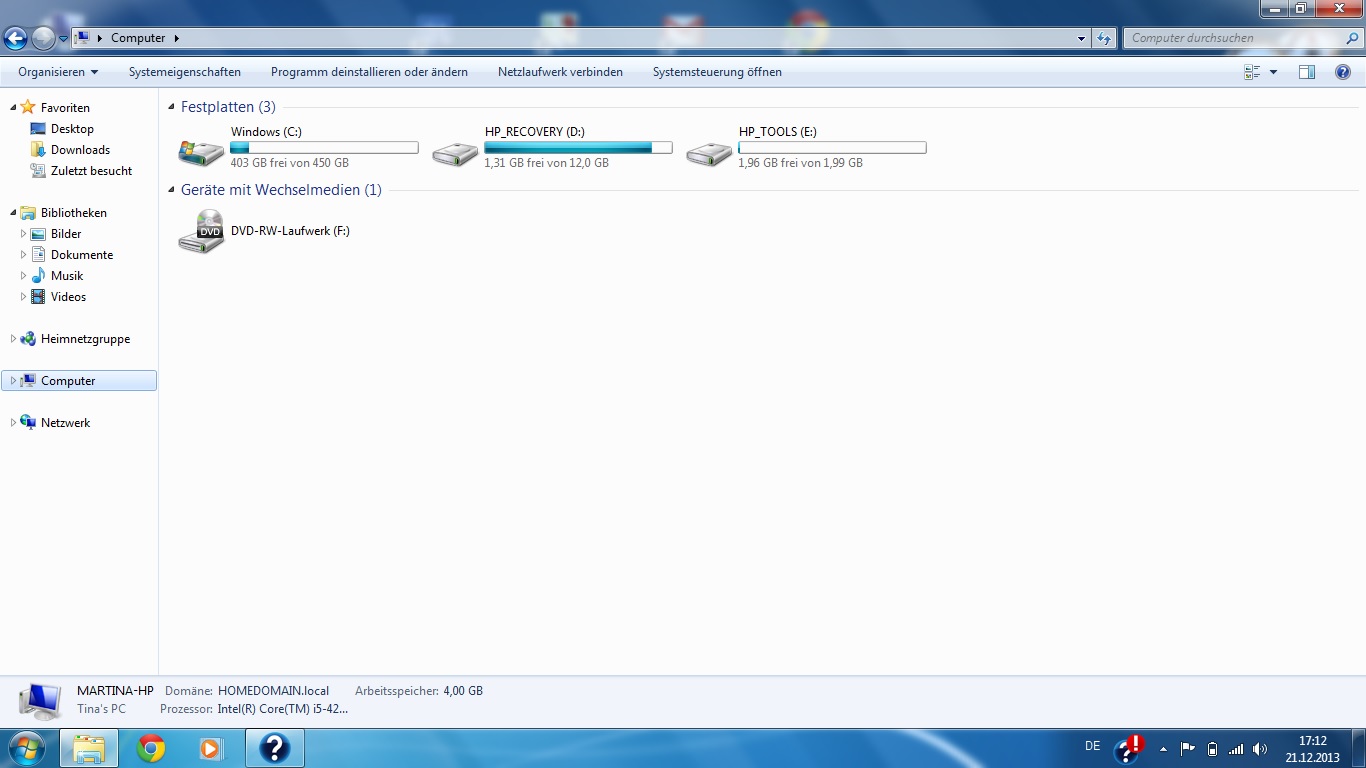Click the Heimnetzgruppe globe icon
Image resolution: width=1366 pixels, height=768 pixels.
tap(28, 339)
